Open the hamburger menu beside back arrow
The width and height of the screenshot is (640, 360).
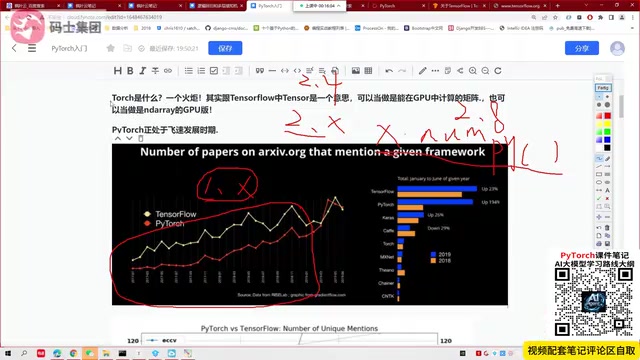pyautogui.click(x=32, y=48)
